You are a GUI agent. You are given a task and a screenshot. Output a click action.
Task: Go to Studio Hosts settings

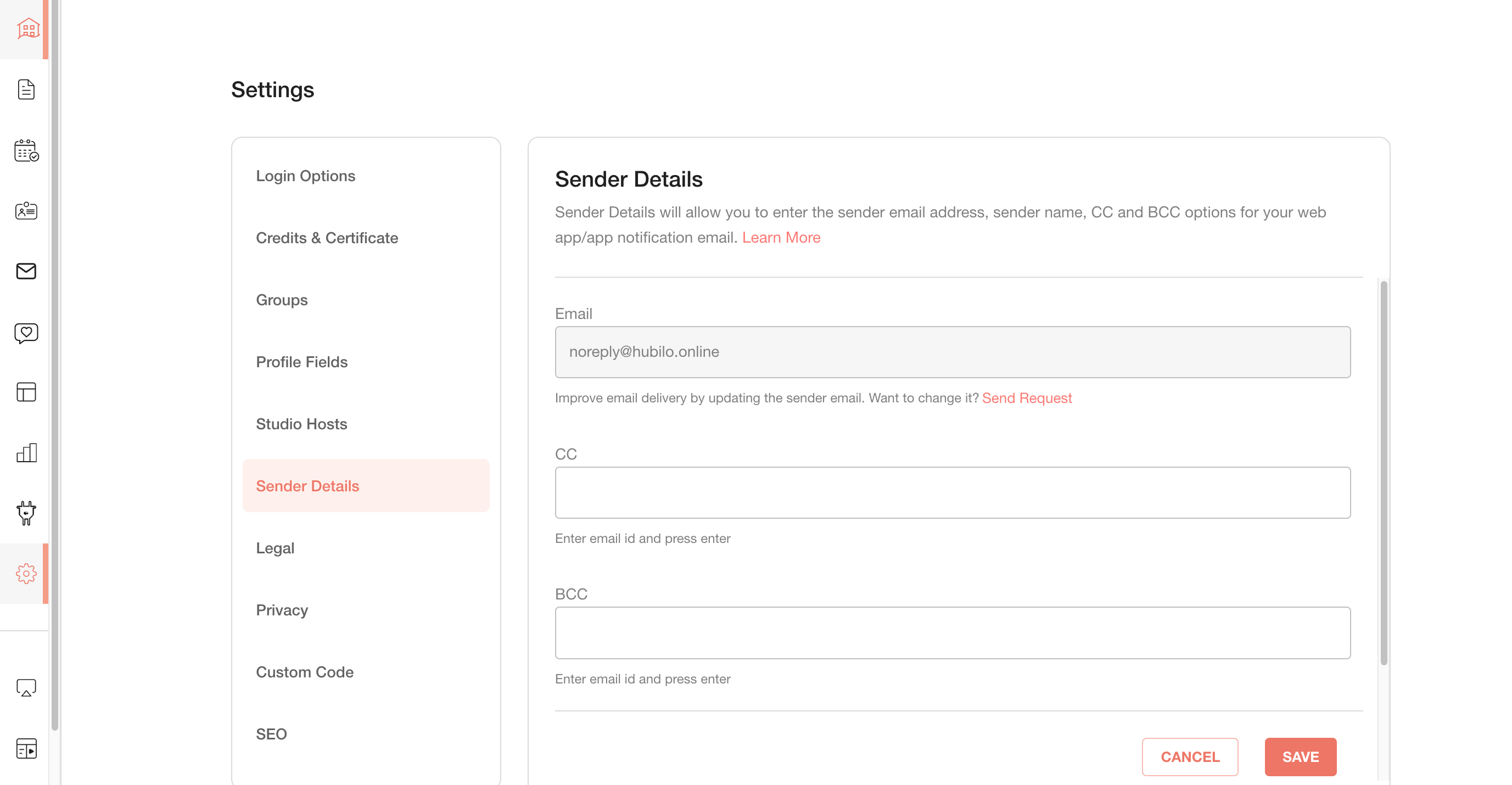[x=302, y=424]
